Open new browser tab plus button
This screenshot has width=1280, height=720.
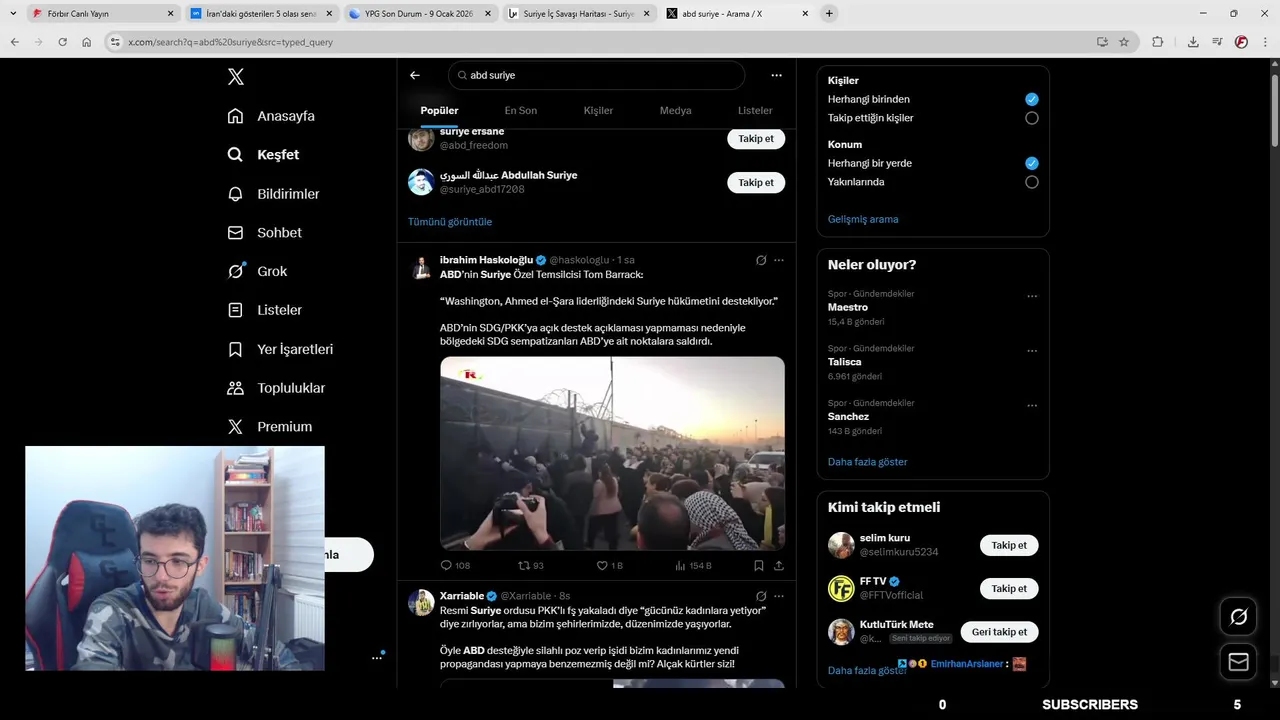click(829, 14)
